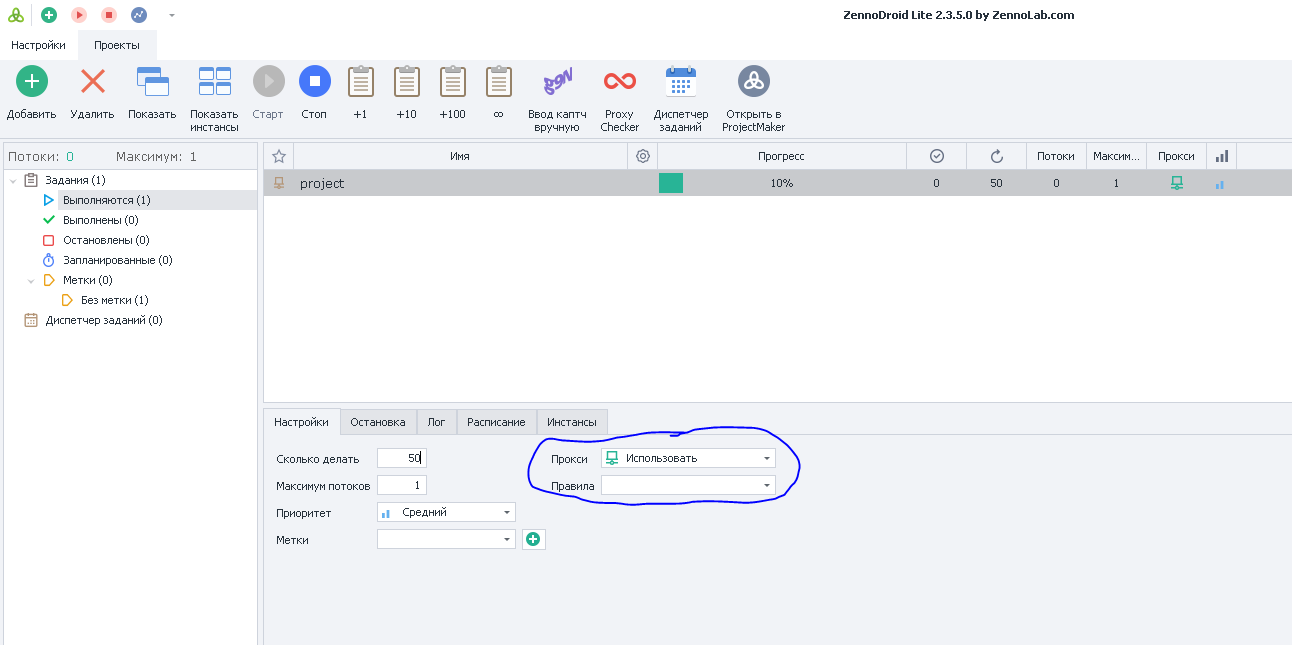
Task: Sort by the Прогресс column header
Action: [x=781, y=156]
